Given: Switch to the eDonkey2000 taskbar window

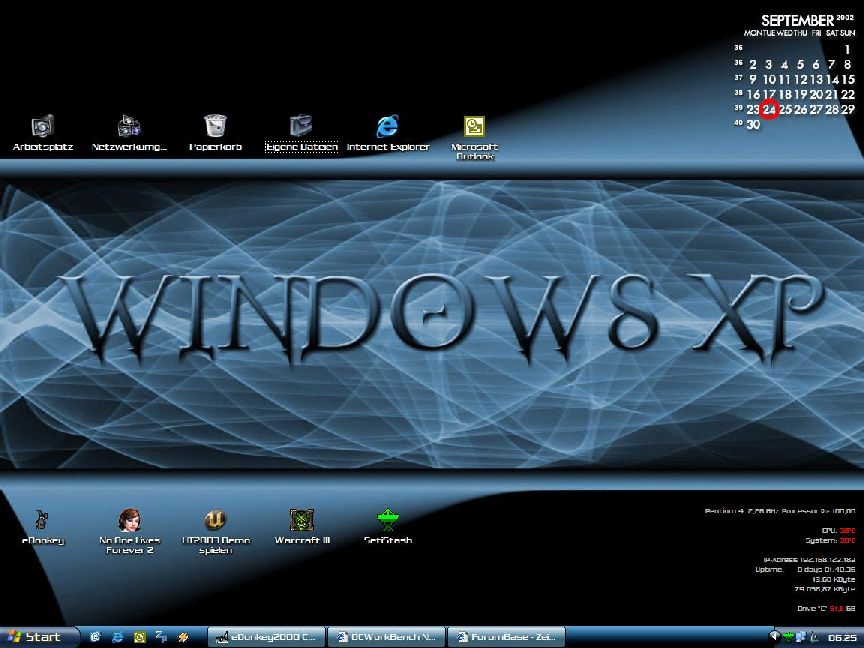Looking at the screenshot, I should coord(267,637).
